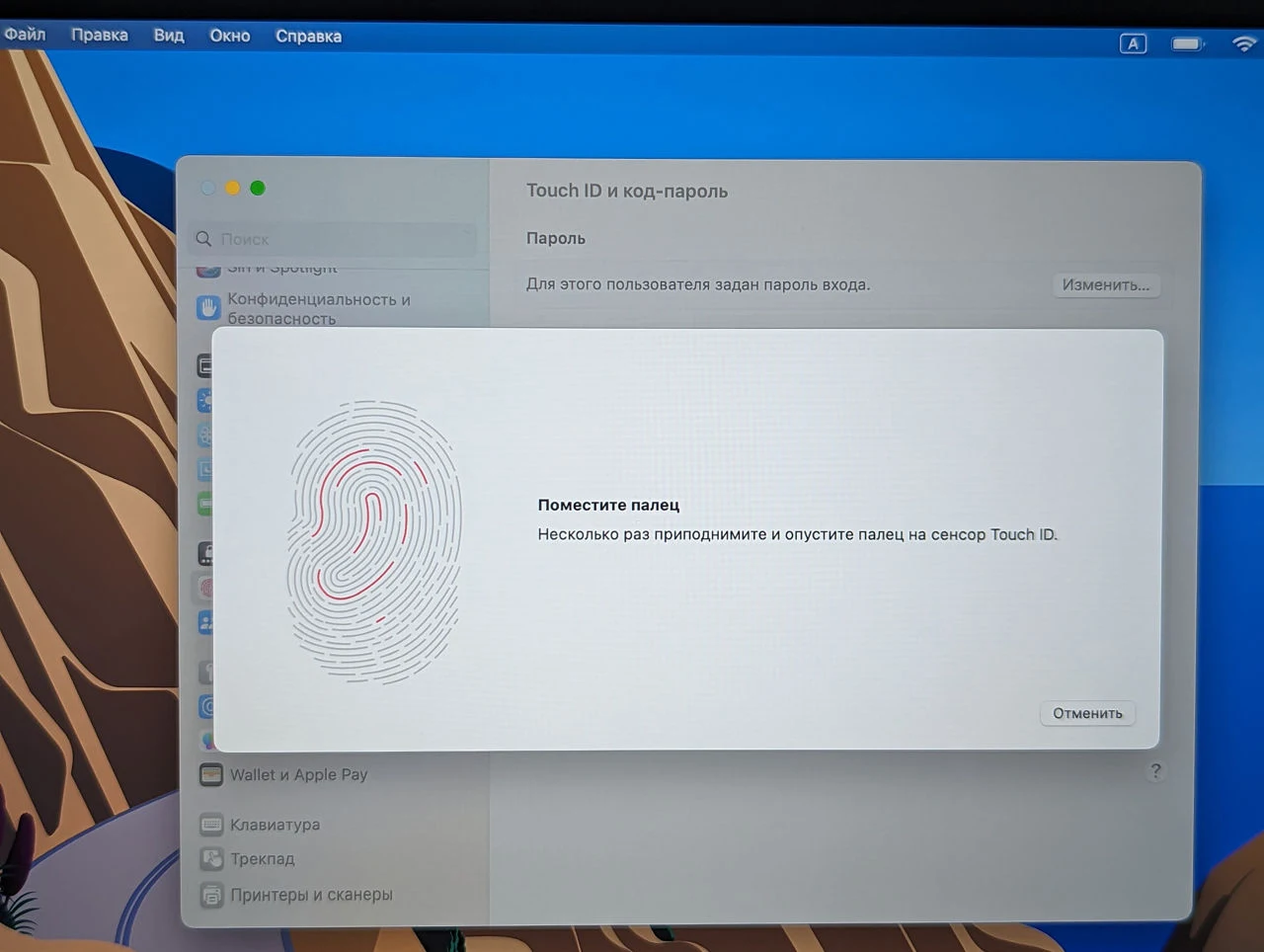1264x952 pixels.
Task: Show battery status from the menu bar
Action: [1188, 43]
